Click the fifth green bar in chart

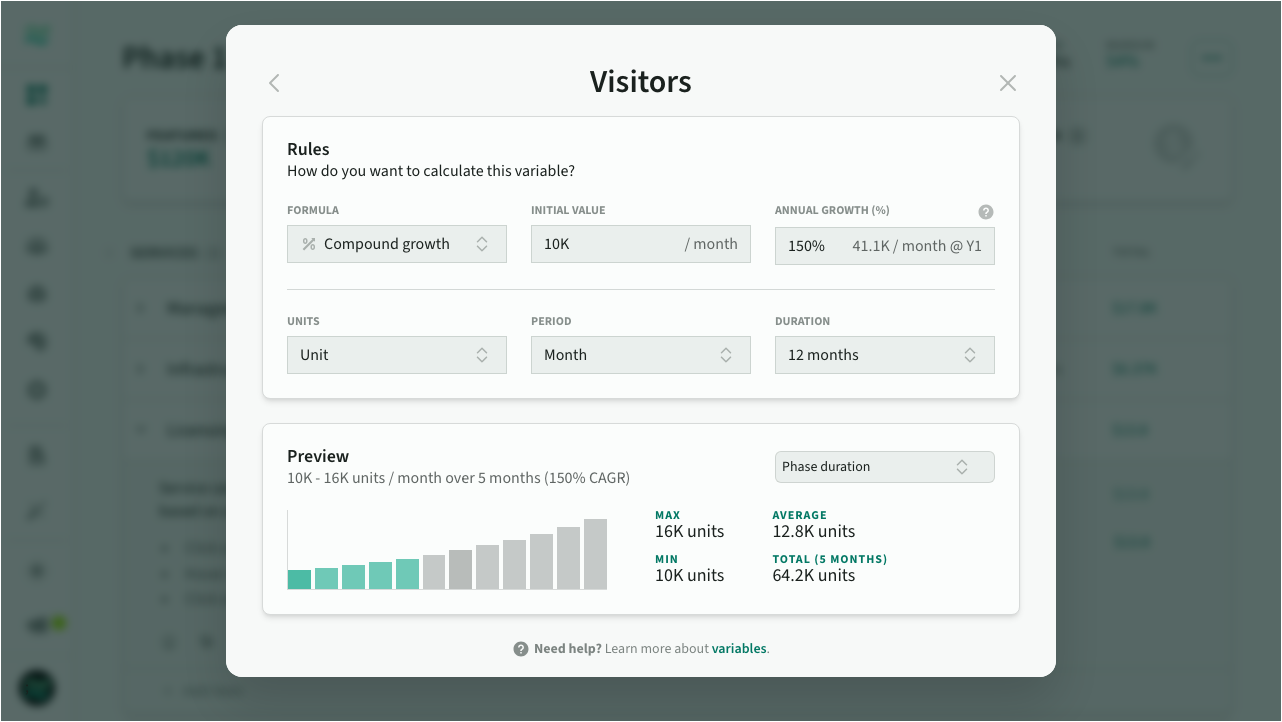point(407,574)
